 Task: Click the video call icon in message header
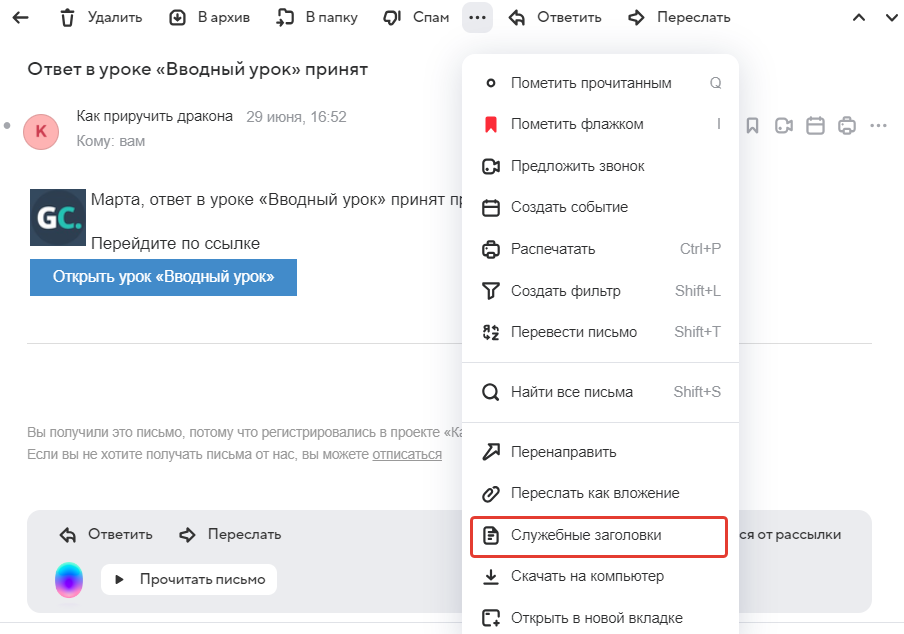pyautogui.click(x=784, y=125)
